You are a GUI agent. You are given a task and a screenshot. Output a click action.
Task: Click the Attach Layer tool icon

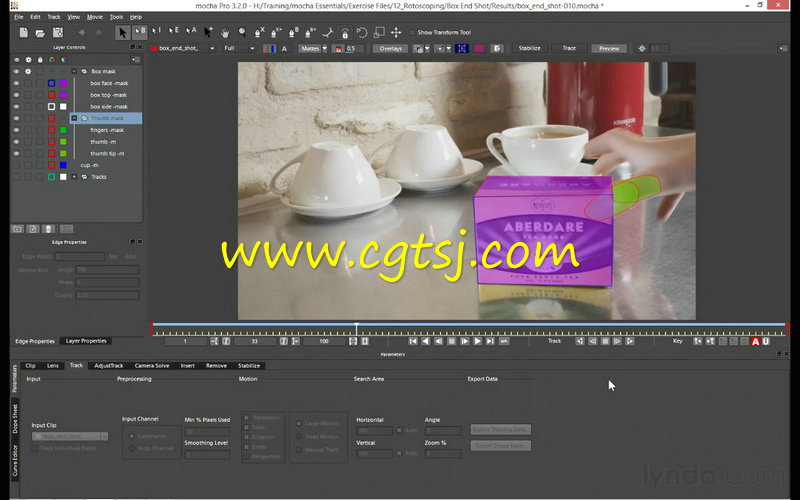coord(328,33)
